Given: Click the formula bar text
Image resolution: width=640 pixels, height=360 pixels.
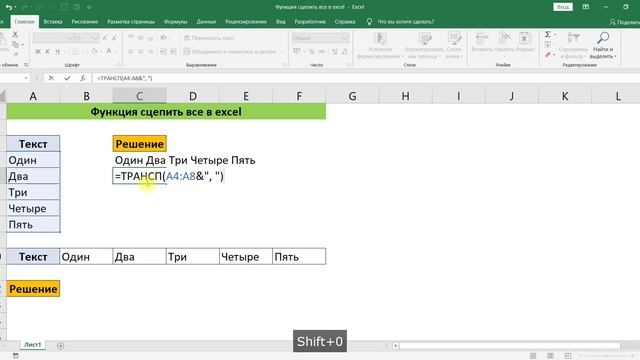Looking at the screenshot, I should 124,78.
